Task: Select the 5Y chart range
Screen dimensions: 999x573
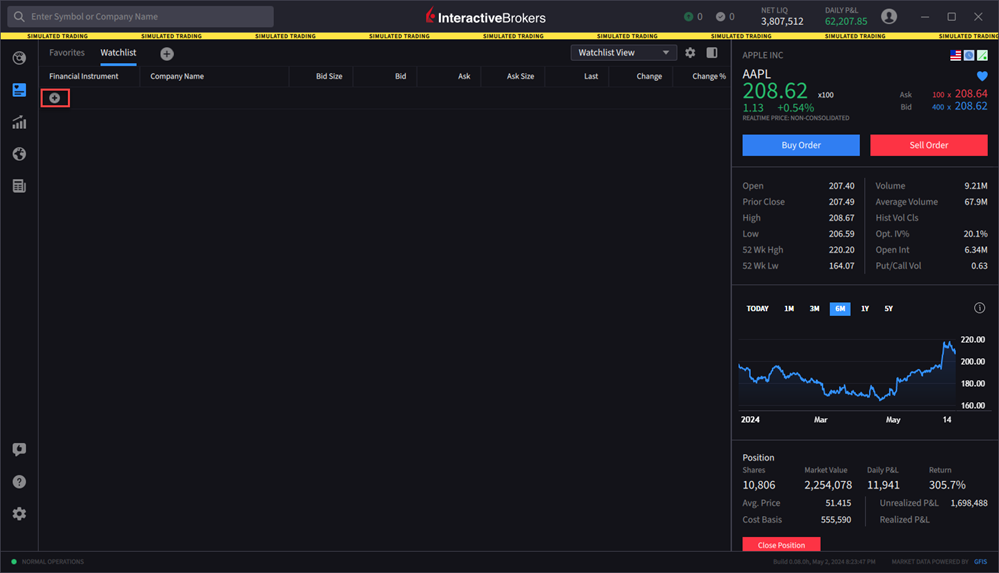Action: pos(888,308)
